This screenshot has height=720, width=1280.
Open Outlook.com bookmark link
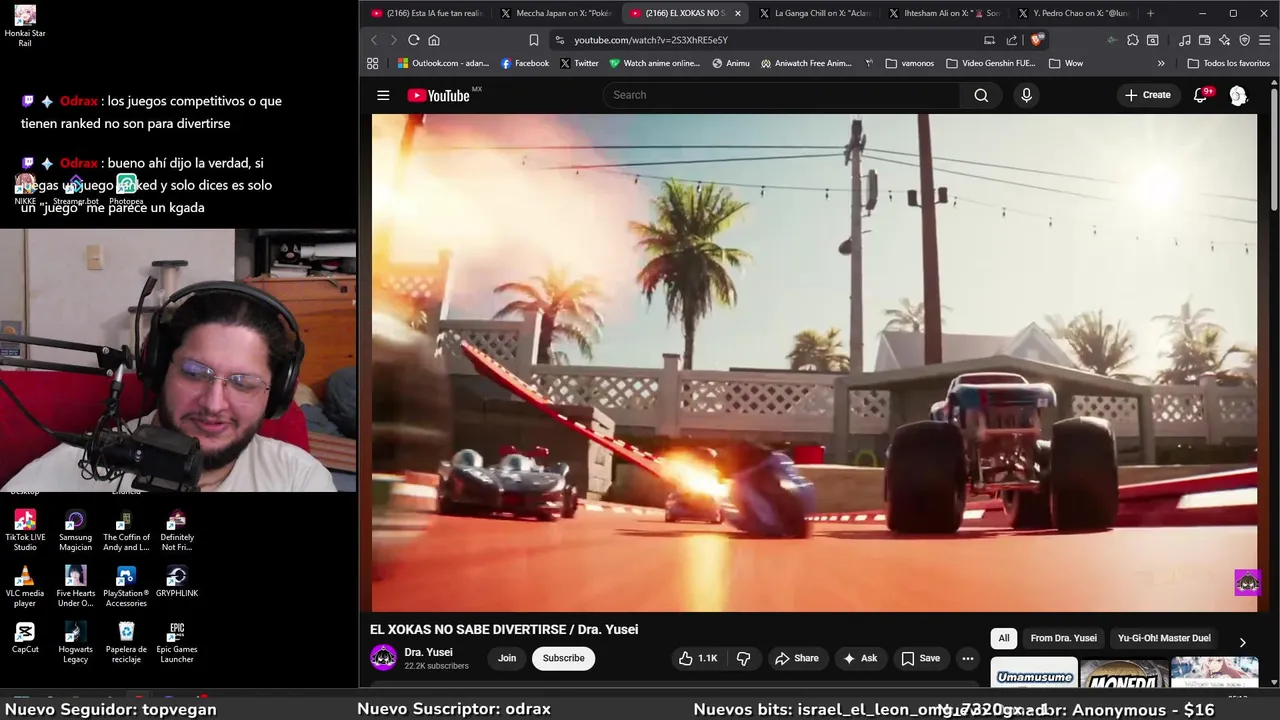click(x=443, y=63)
